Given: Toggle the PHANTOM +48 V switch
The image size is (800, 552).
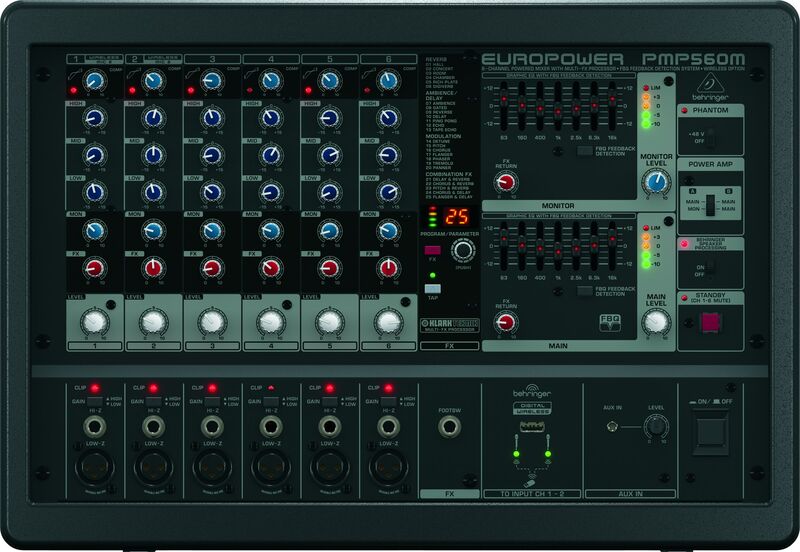Looking at the screenshot, I should click(710, 138).
